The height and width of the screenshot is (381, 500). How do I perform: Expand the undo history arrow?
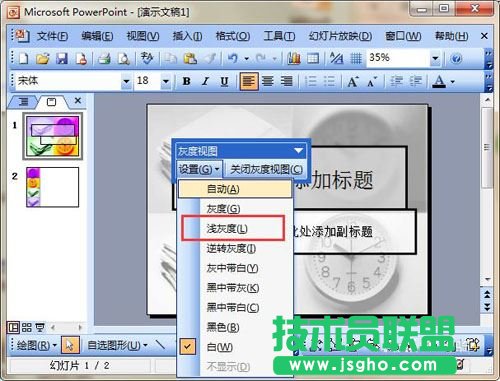point(247,59)
